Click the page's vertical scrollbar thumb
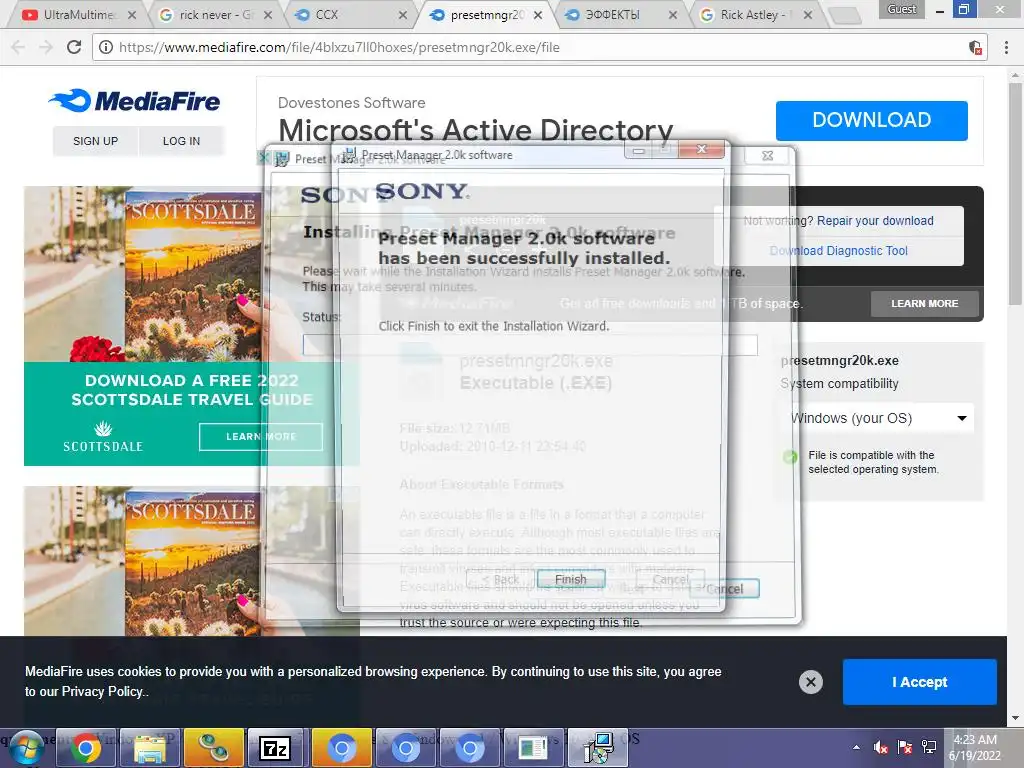This screenshot has height=768, width=1024. point(1015,193)
